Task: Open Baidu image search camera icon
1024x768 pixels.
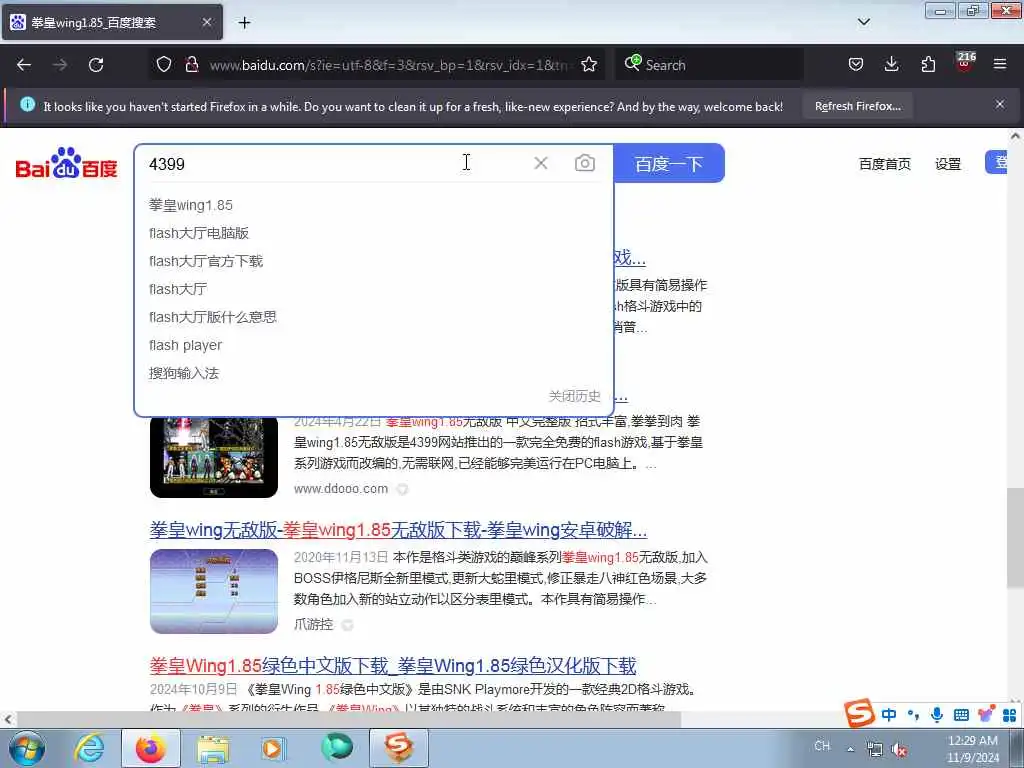Action: (584, 163)
